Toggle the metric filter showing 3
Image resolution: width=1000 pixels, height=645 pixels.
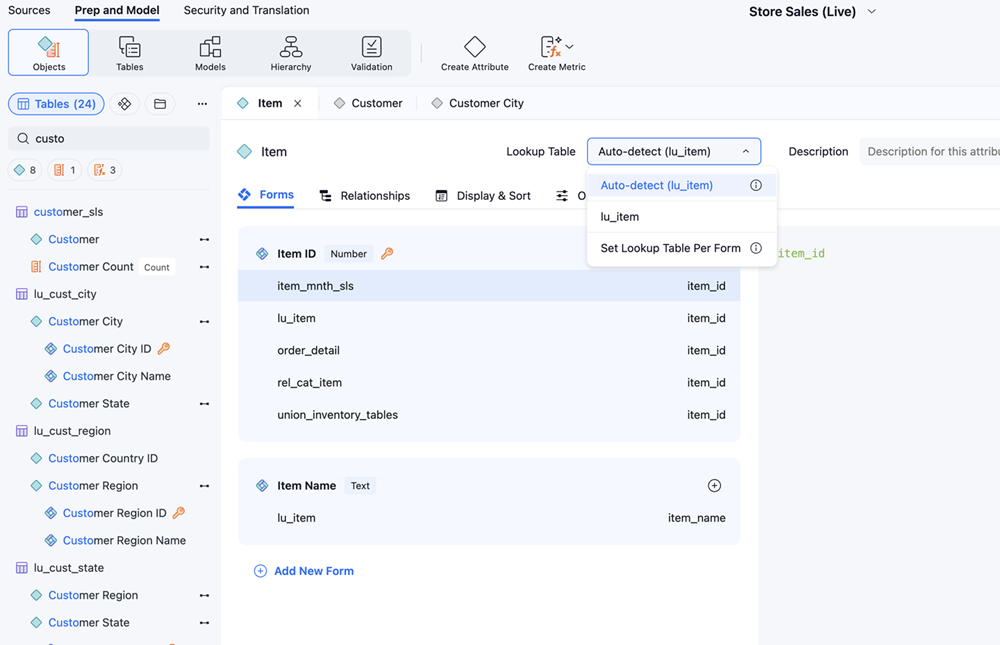point(104,170)
